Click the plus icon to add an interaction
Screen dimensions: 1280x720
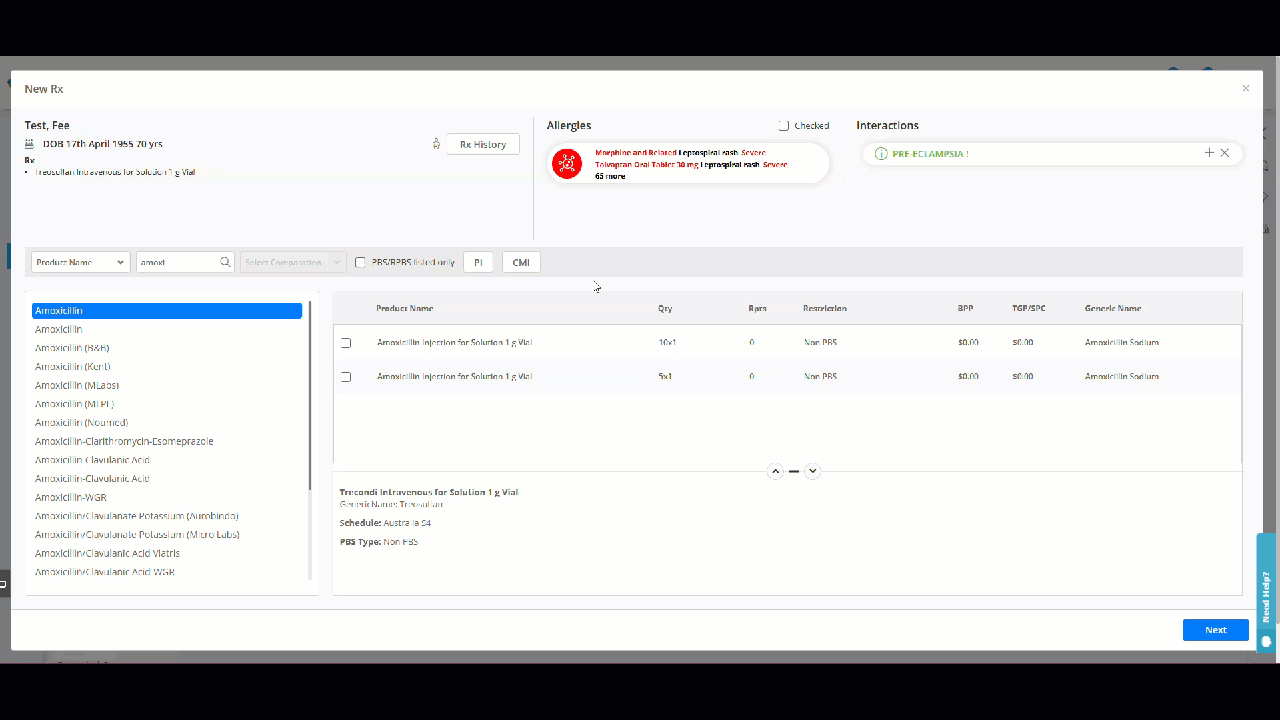coord(1209,153)
